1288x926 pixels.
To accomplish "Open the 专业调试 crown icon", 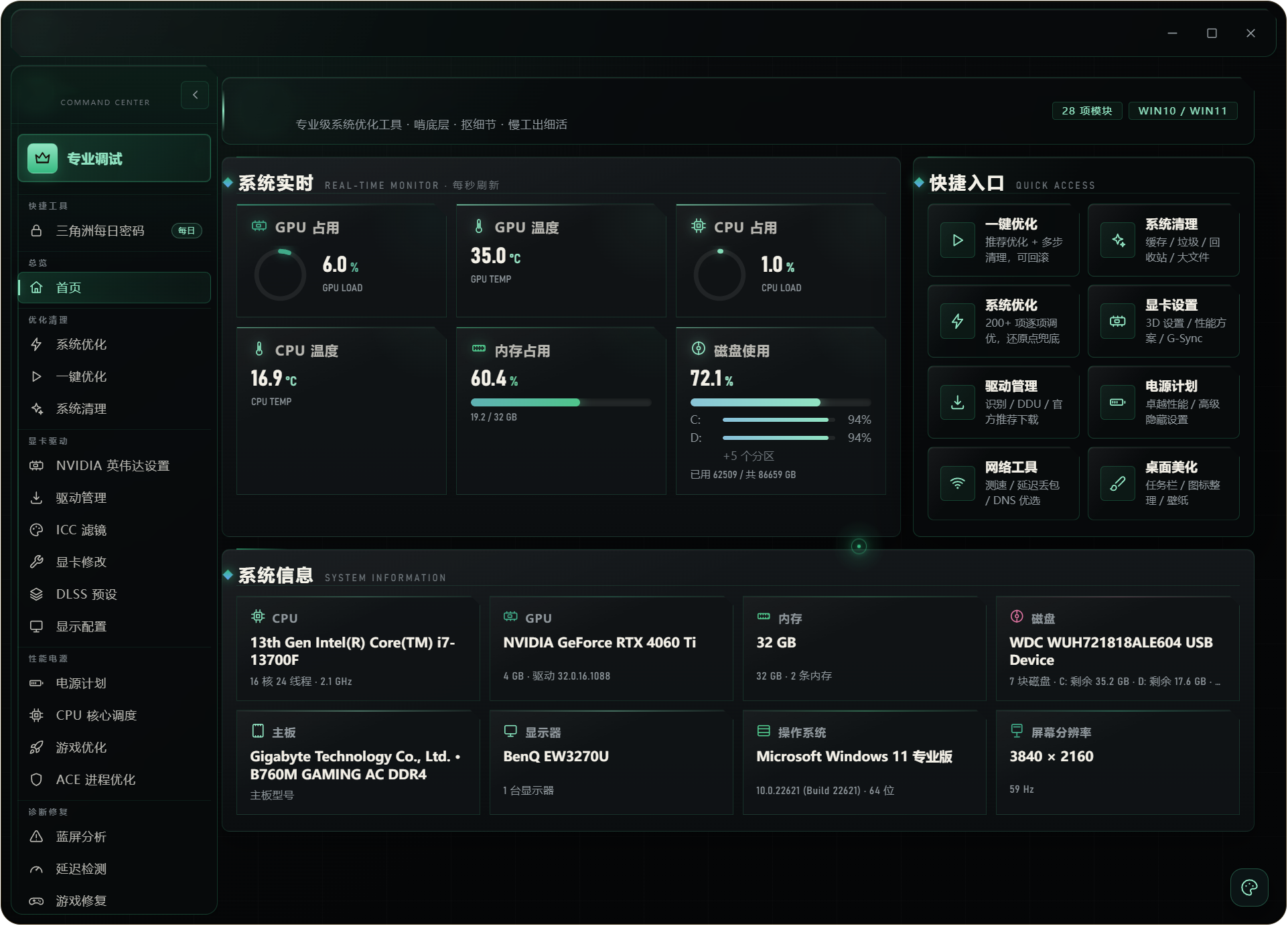I will tap(42, 159).
